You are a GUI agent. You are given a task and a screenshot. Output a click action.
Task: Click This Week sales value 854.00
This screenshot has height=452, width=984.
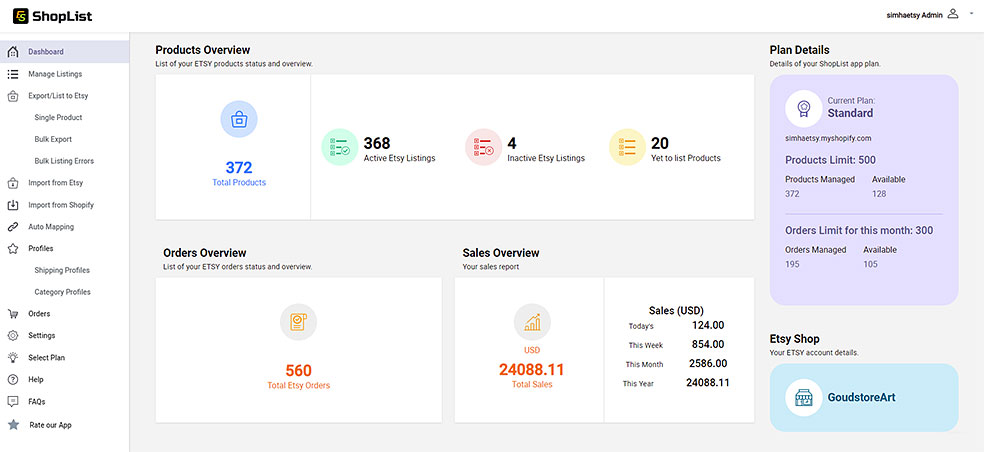click(708, 345)
